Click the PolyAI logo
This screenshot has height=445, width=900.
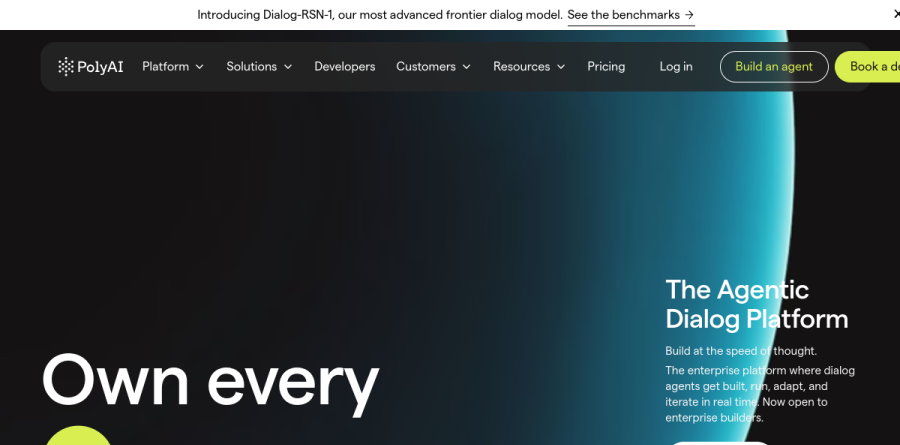click(90, 67)
